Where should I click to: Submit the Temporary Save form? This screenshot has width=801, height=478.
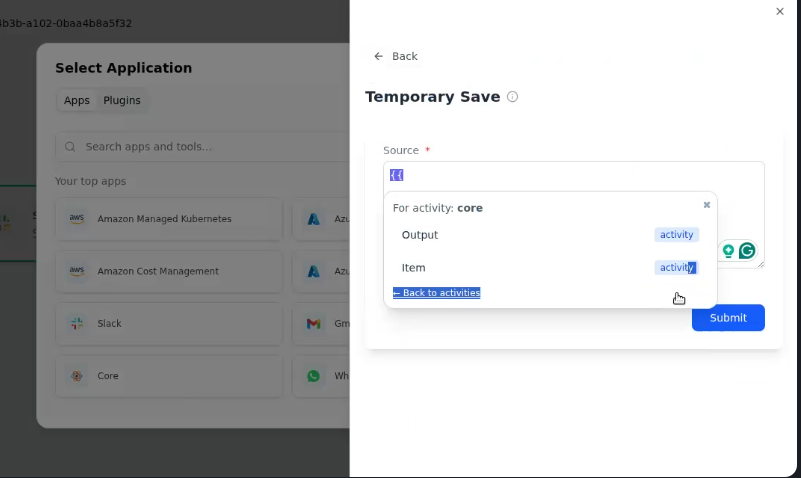[728, 318]
